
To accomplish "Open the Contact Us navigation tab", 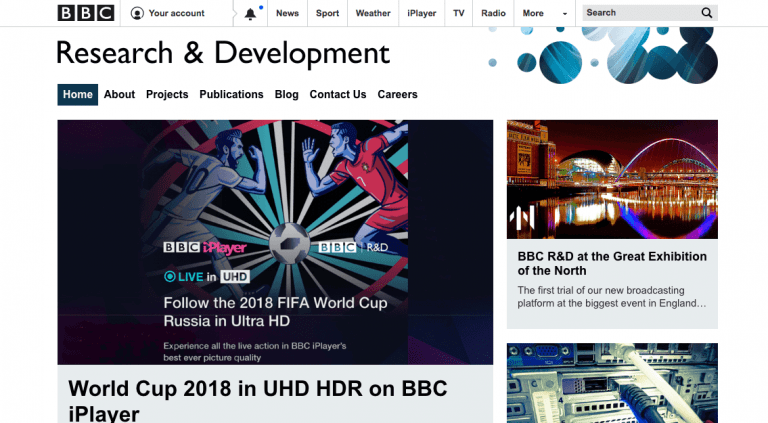I will [x=337, y=94].
